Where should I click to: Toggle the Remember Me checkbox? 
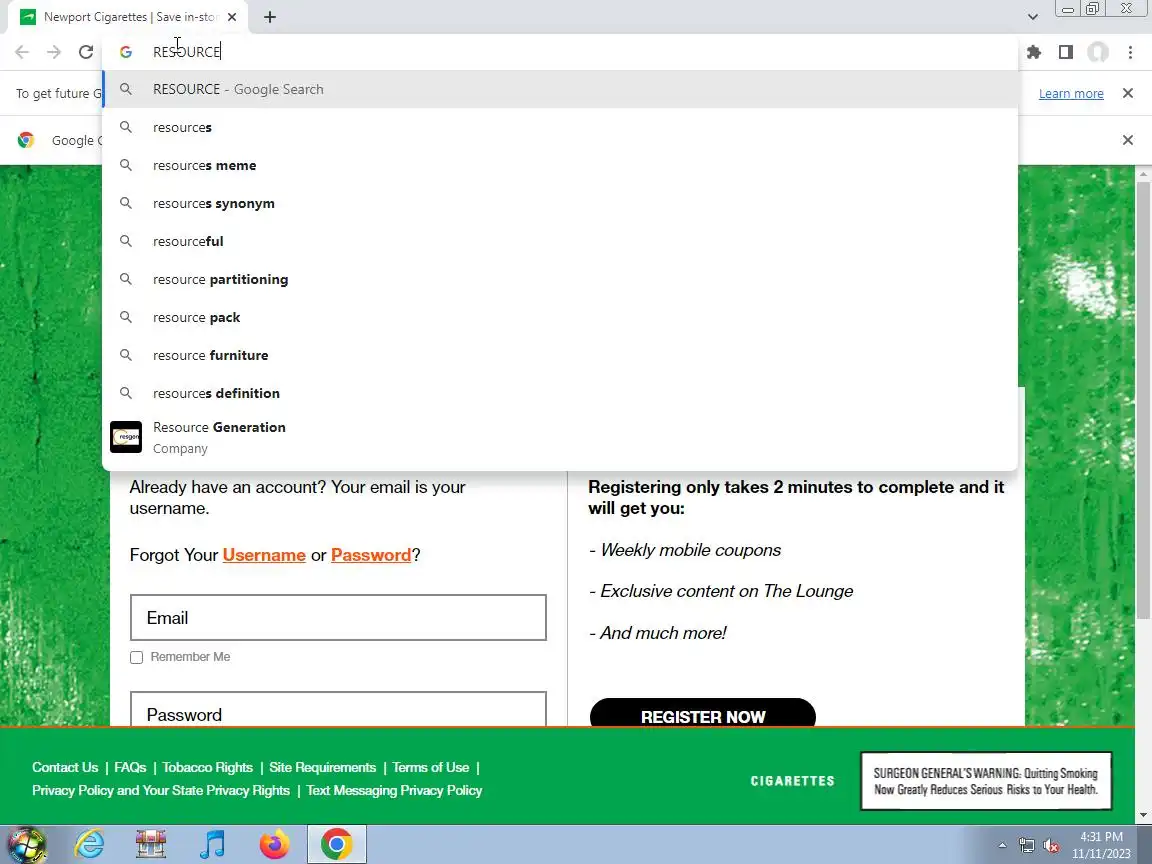pyautogui.click(x=137, y=658)
